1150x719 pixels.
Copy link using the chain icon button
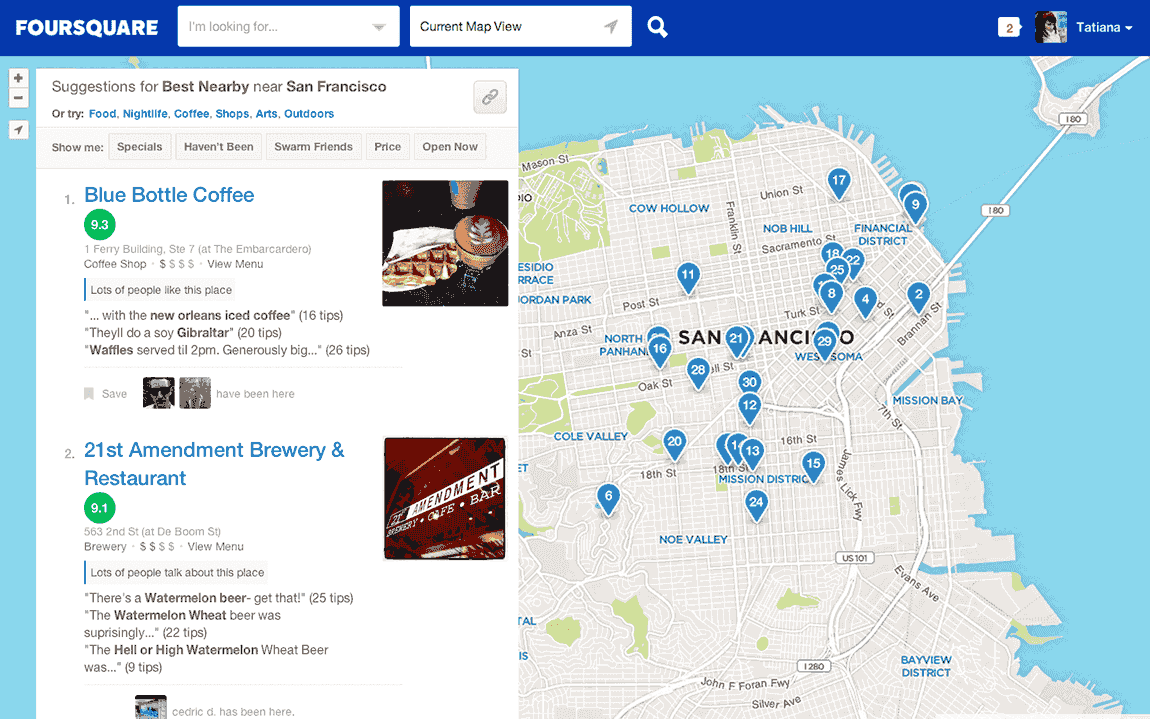coord(490,97)
